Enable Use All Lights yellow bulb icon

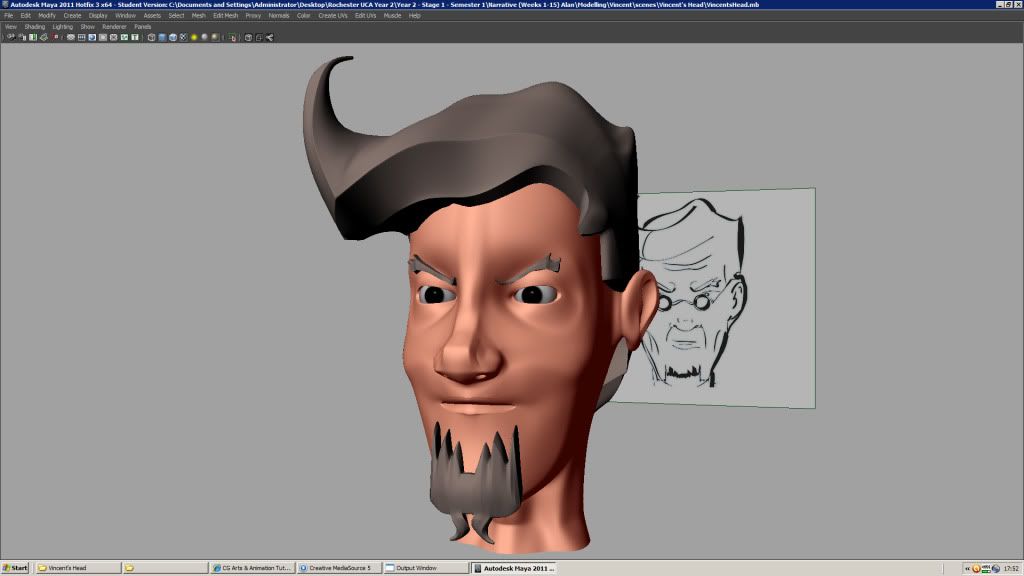[x=194, y=37]
